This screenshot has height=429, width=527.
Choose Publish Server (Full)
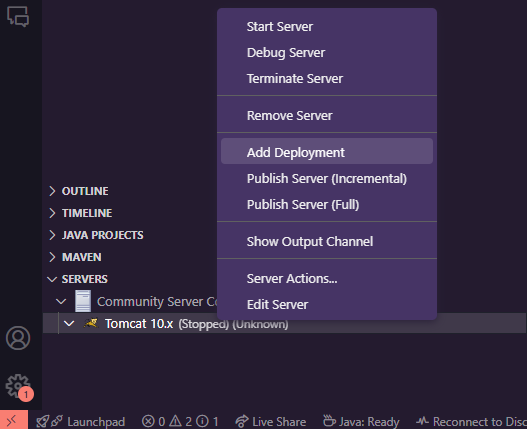(x=327, y=204)
